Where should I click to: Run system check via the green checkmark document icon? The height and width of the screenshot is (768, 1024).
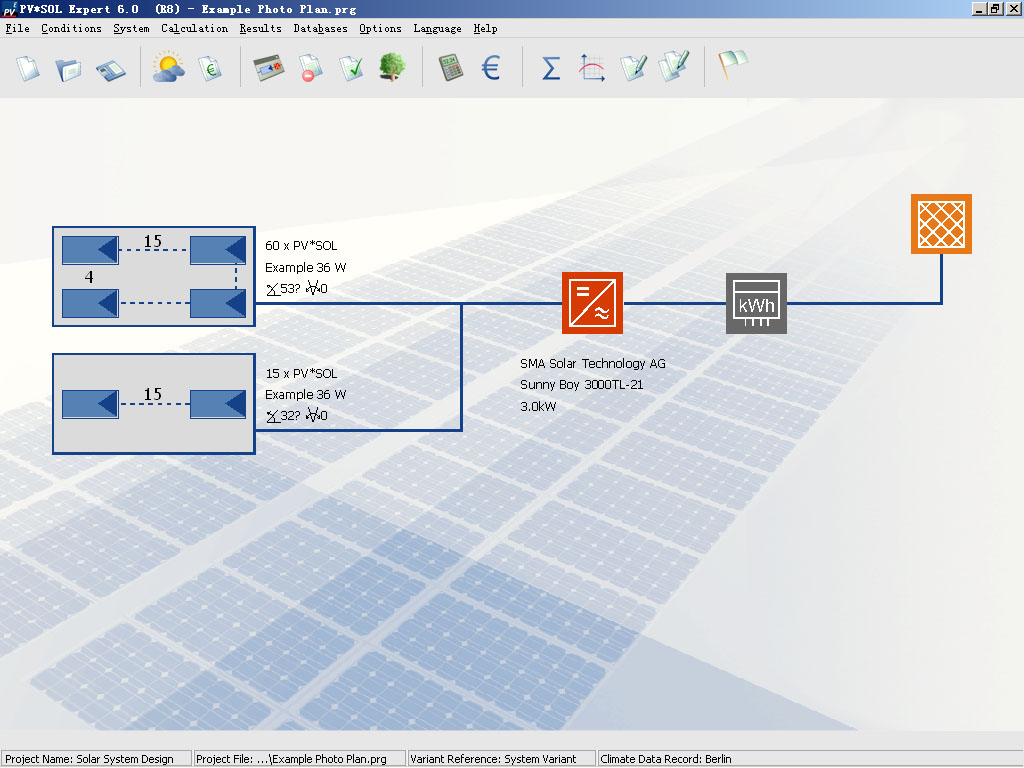click(351, 68)
